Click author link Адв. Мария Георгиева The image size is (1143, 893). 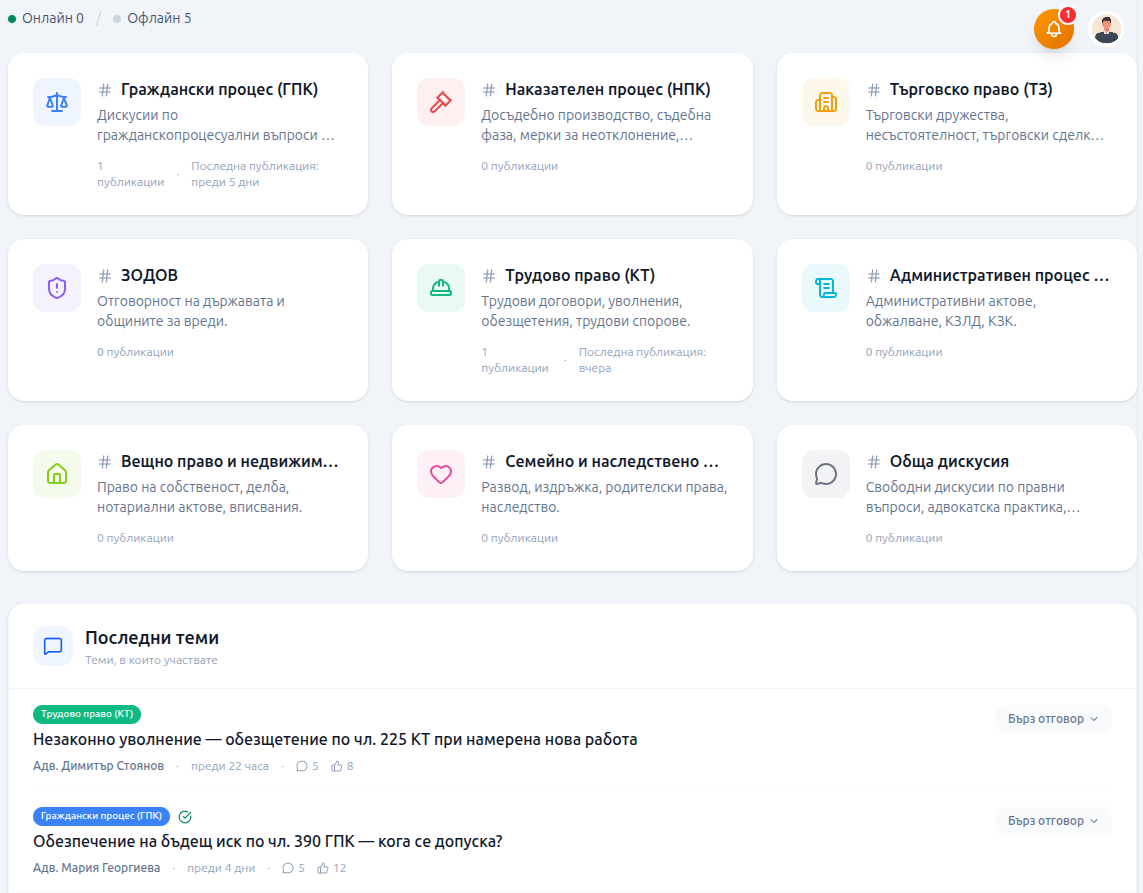point(95,868)
